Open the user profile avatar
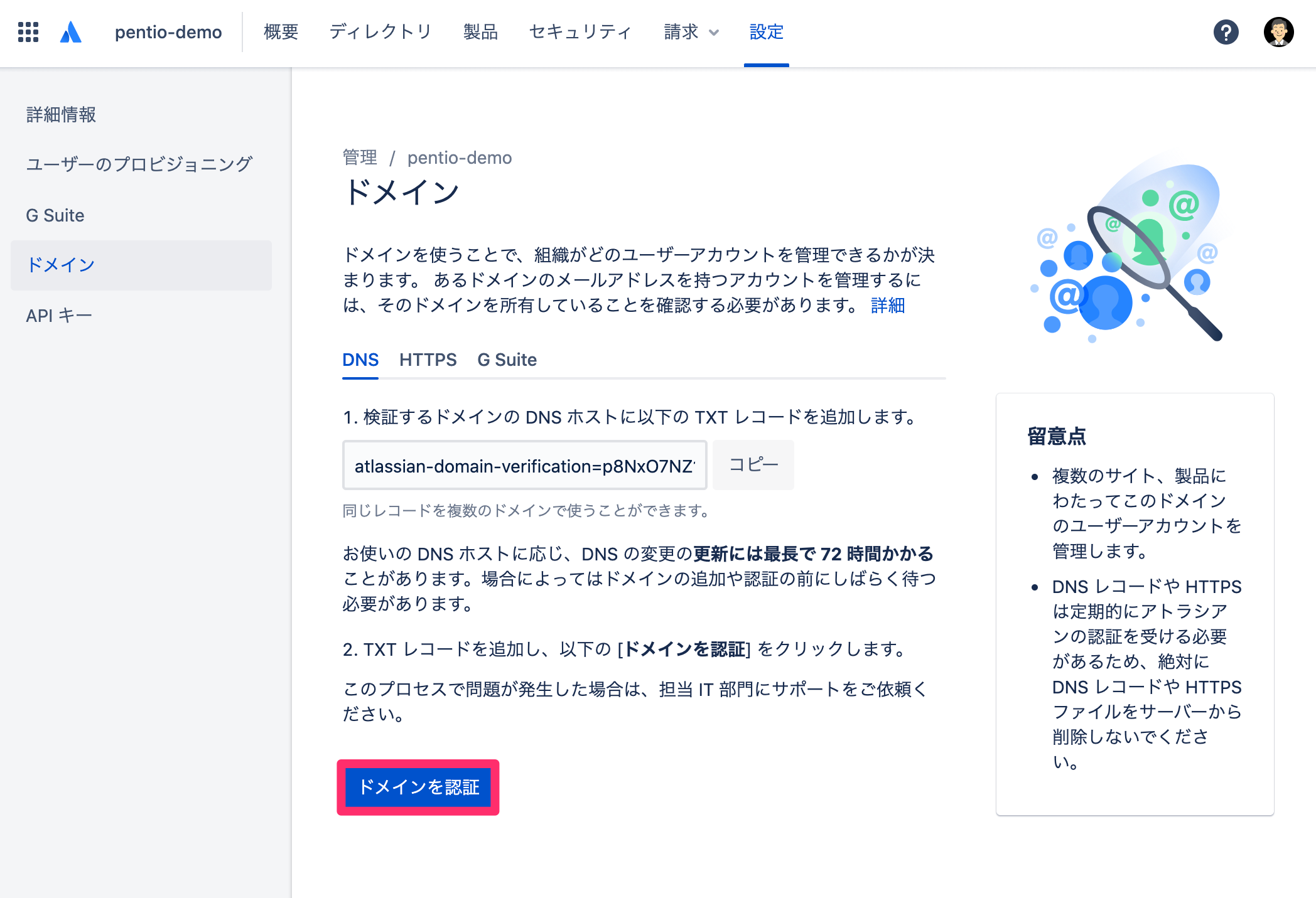Viewport: 1316px width, 898px height. [1278, 32]
